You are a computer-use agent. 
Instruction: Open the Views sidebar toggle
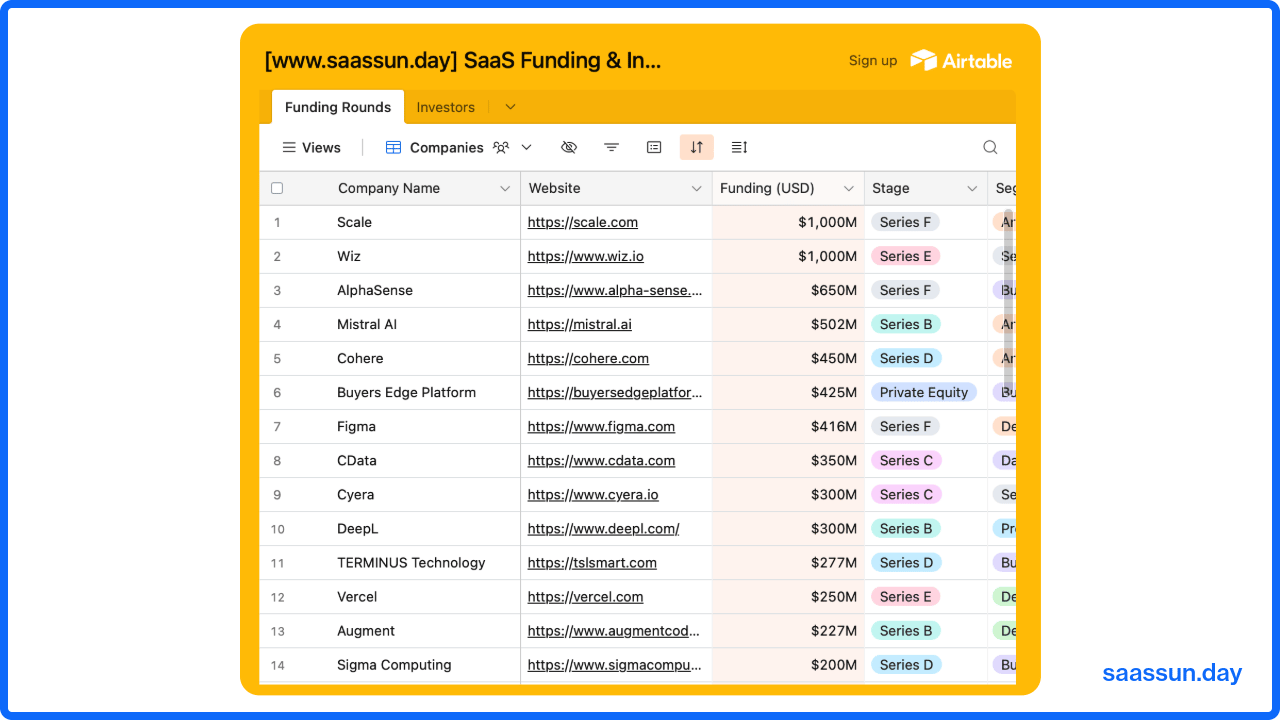pos(311,147)
